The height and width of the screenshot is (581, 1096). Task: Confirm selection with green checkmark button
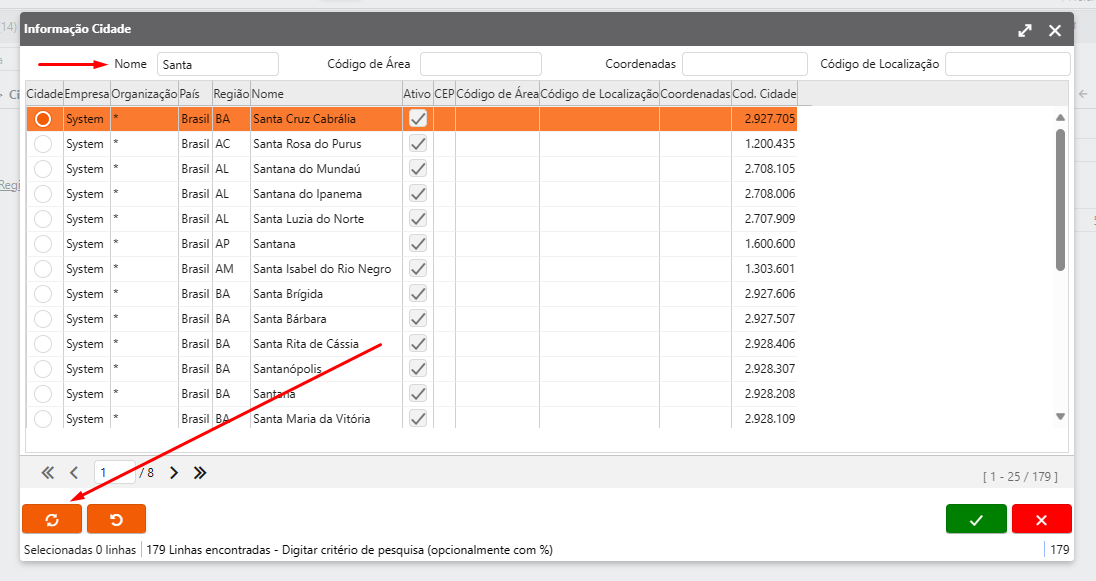(976, 519)
